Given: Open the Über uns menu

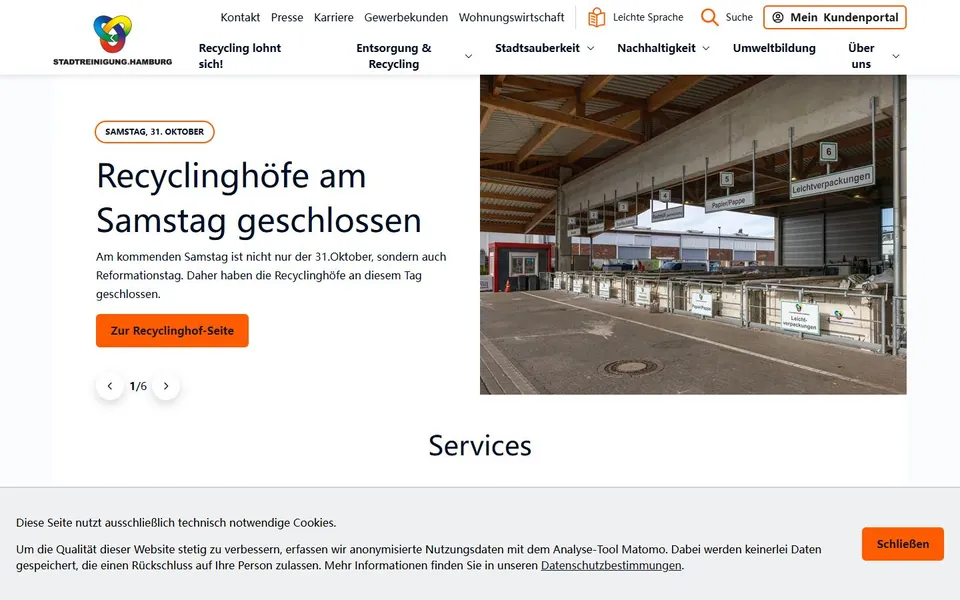Looking at the screenshot, I should 861,56.
